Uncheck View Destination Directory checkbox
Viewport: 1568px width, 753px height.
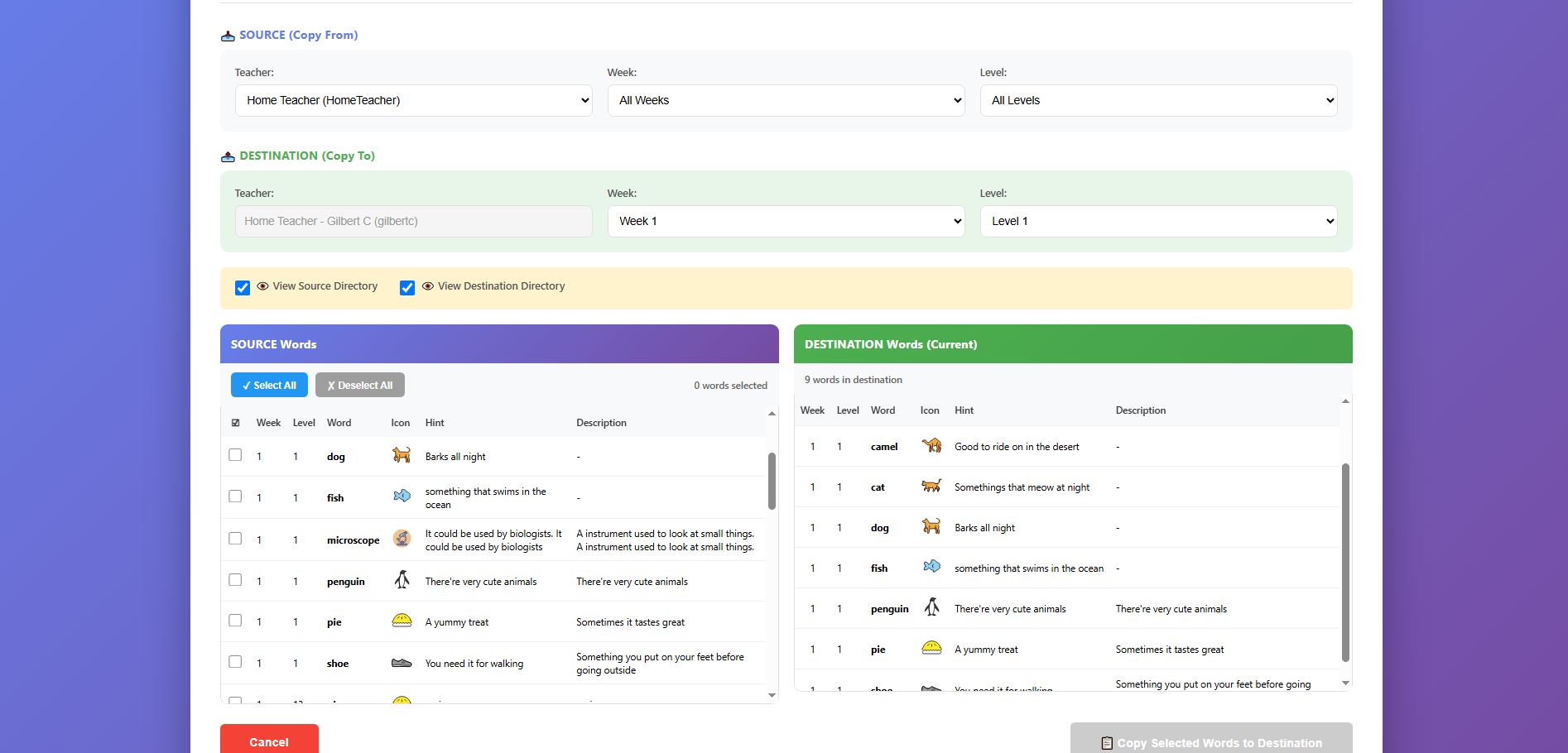pyautogui.click(x=407, y=288)
